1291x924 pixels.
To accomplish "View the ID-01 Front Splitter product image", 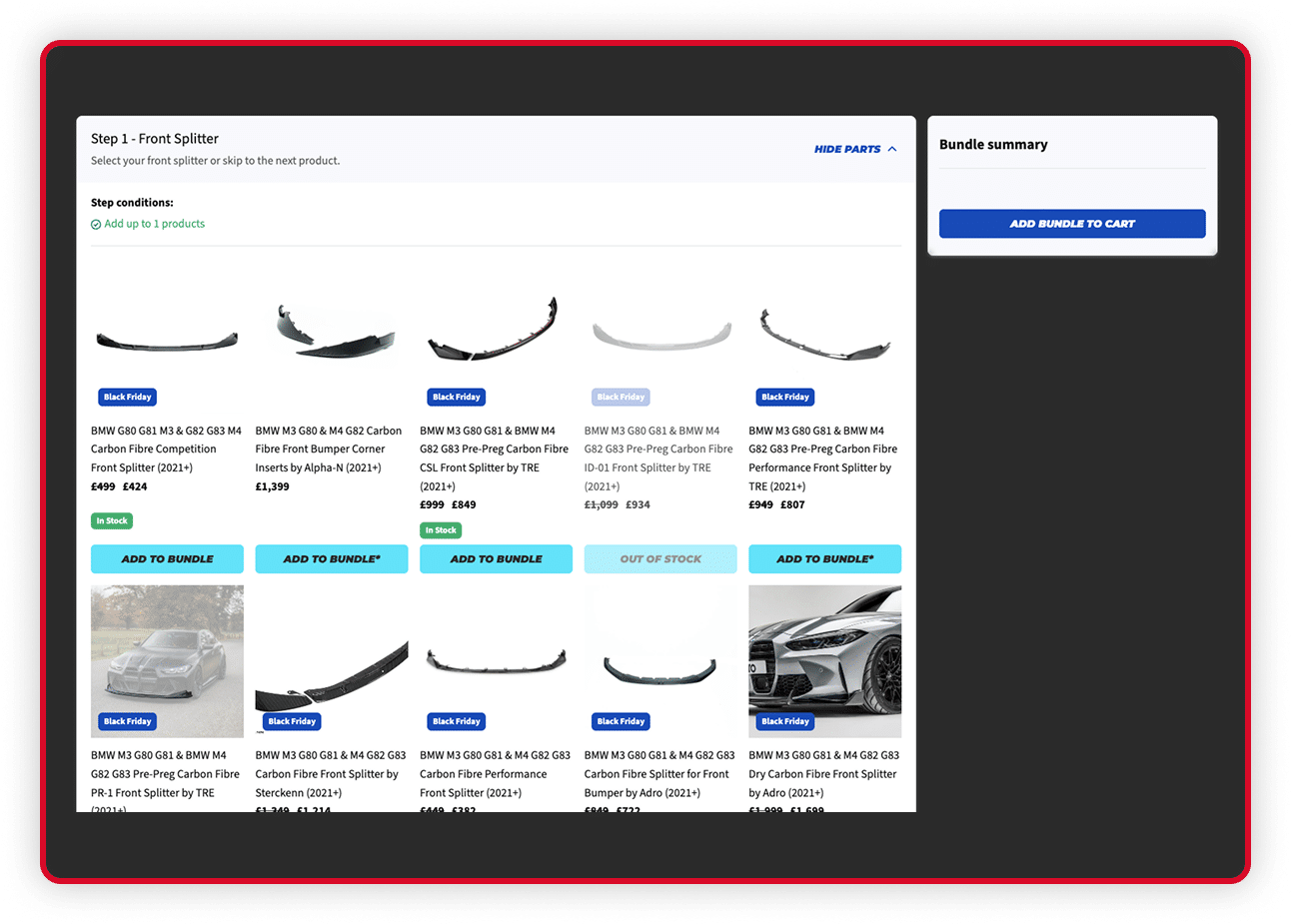I will [x=659, y=335].
